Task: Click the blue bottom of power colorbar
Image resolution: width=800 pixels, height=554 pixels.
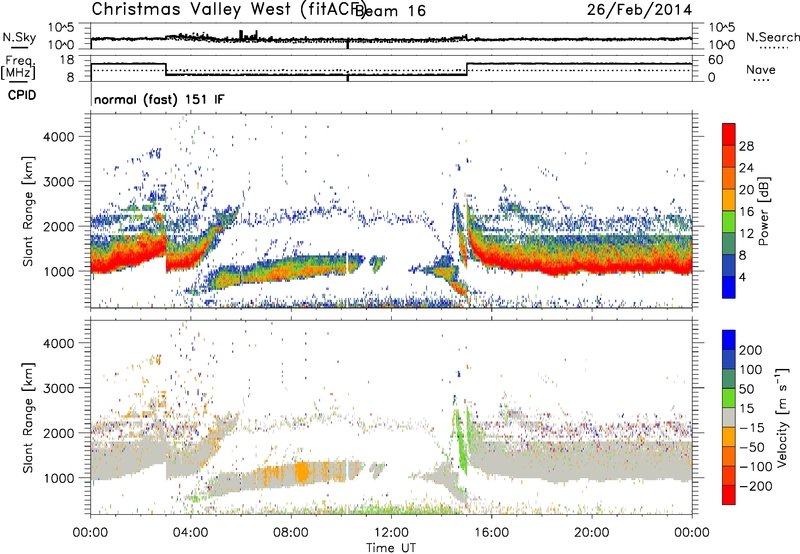Action: (729, 287)
